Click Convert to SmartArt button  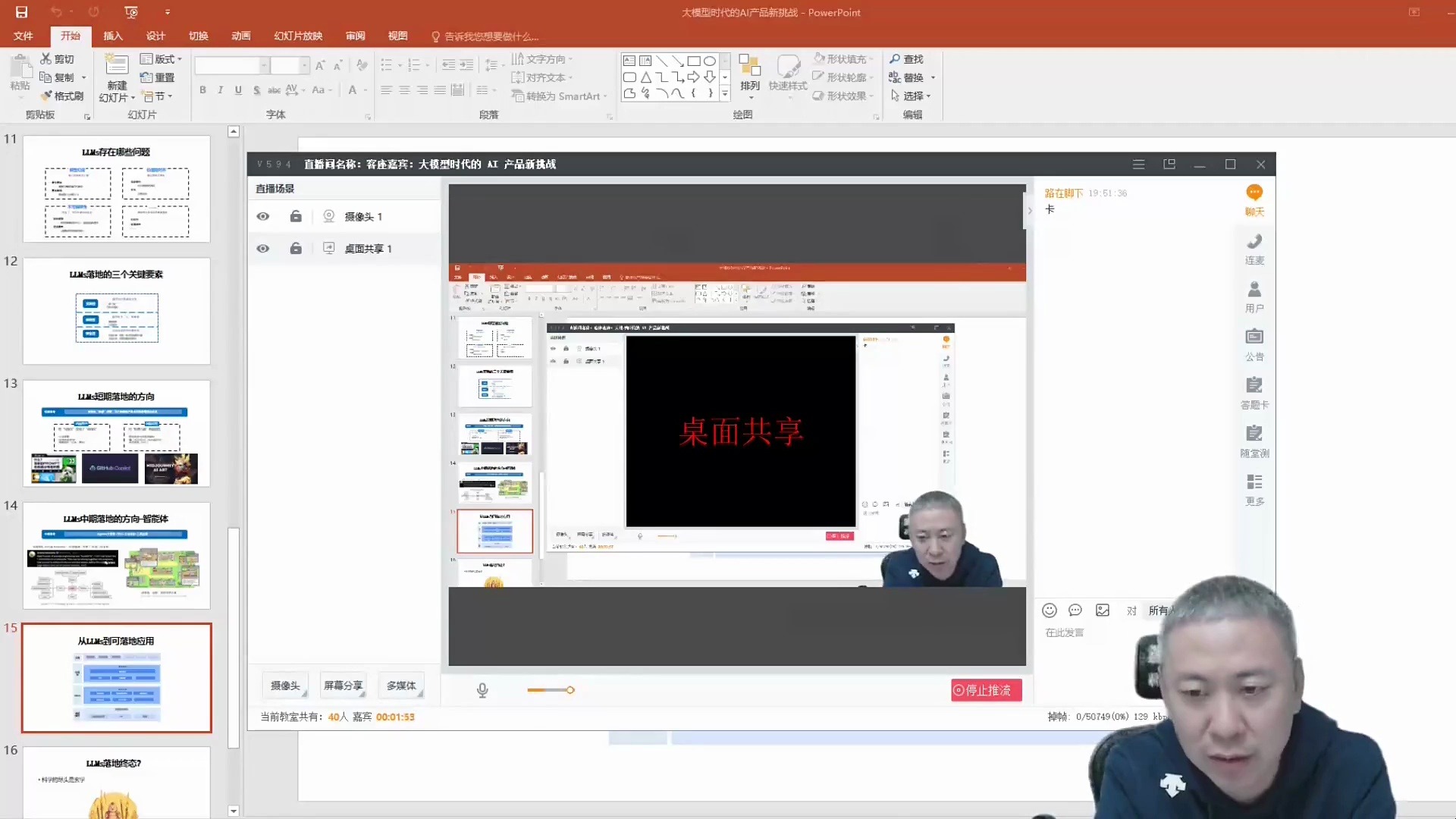point(559,96)
